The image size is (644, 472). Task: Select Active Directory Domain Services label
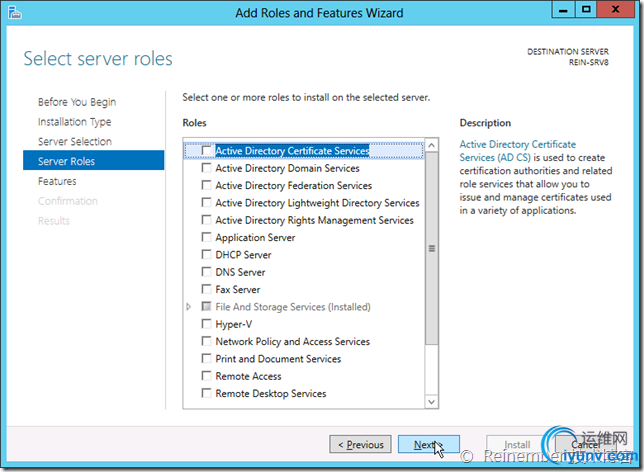tap(288, 168)
